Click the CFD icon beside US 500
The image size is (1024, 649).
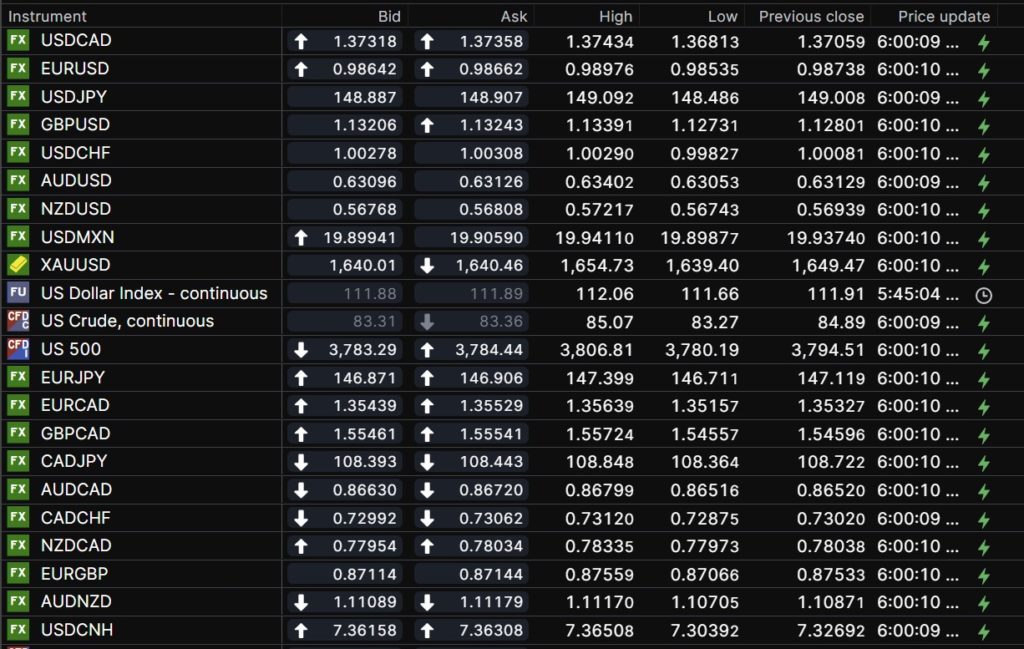(18, 349)
